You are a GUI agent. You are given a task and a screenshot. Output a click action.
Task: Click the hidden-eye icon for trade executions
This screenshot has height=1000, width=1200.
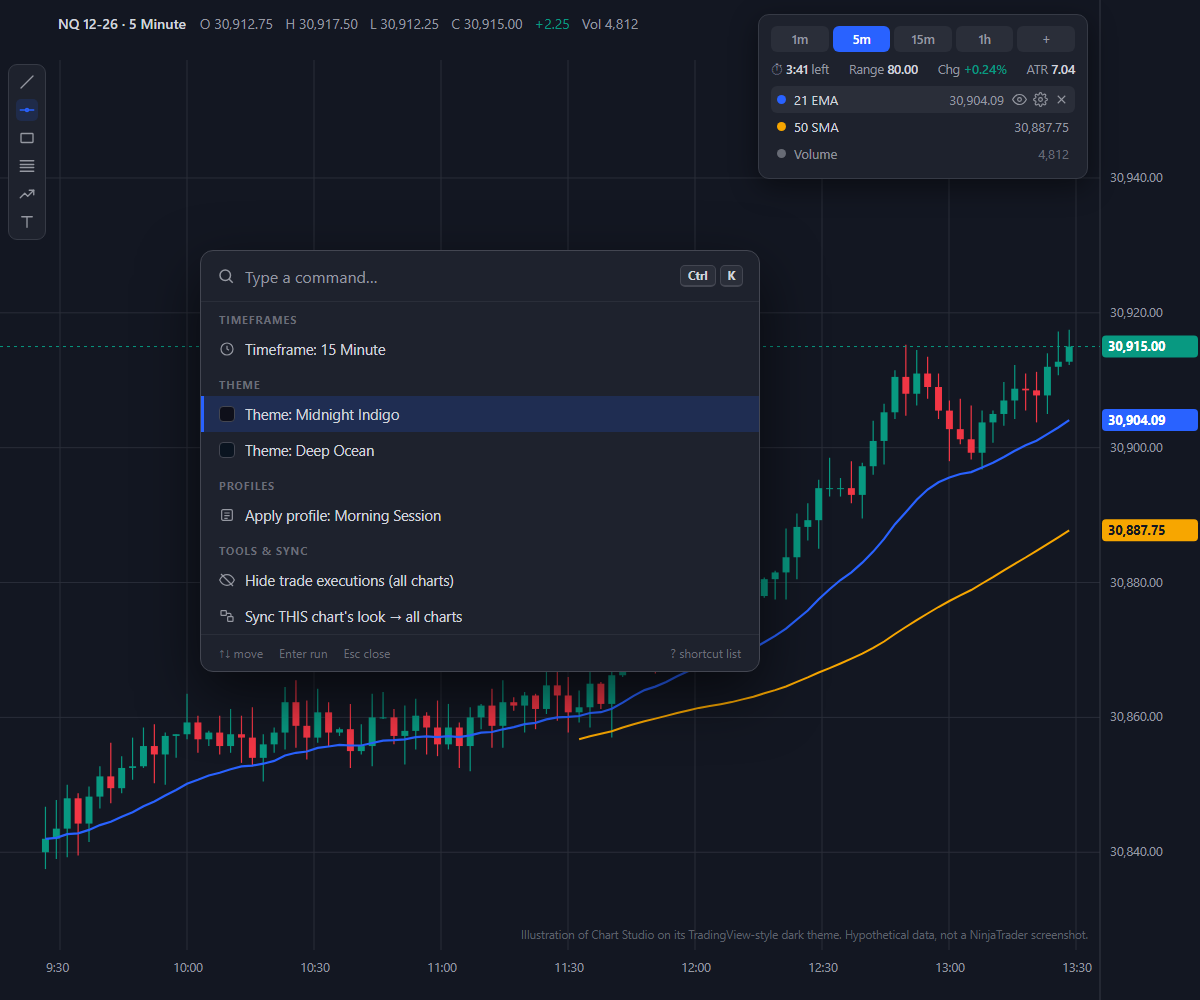pyautogui.click(x=227, y=581)
